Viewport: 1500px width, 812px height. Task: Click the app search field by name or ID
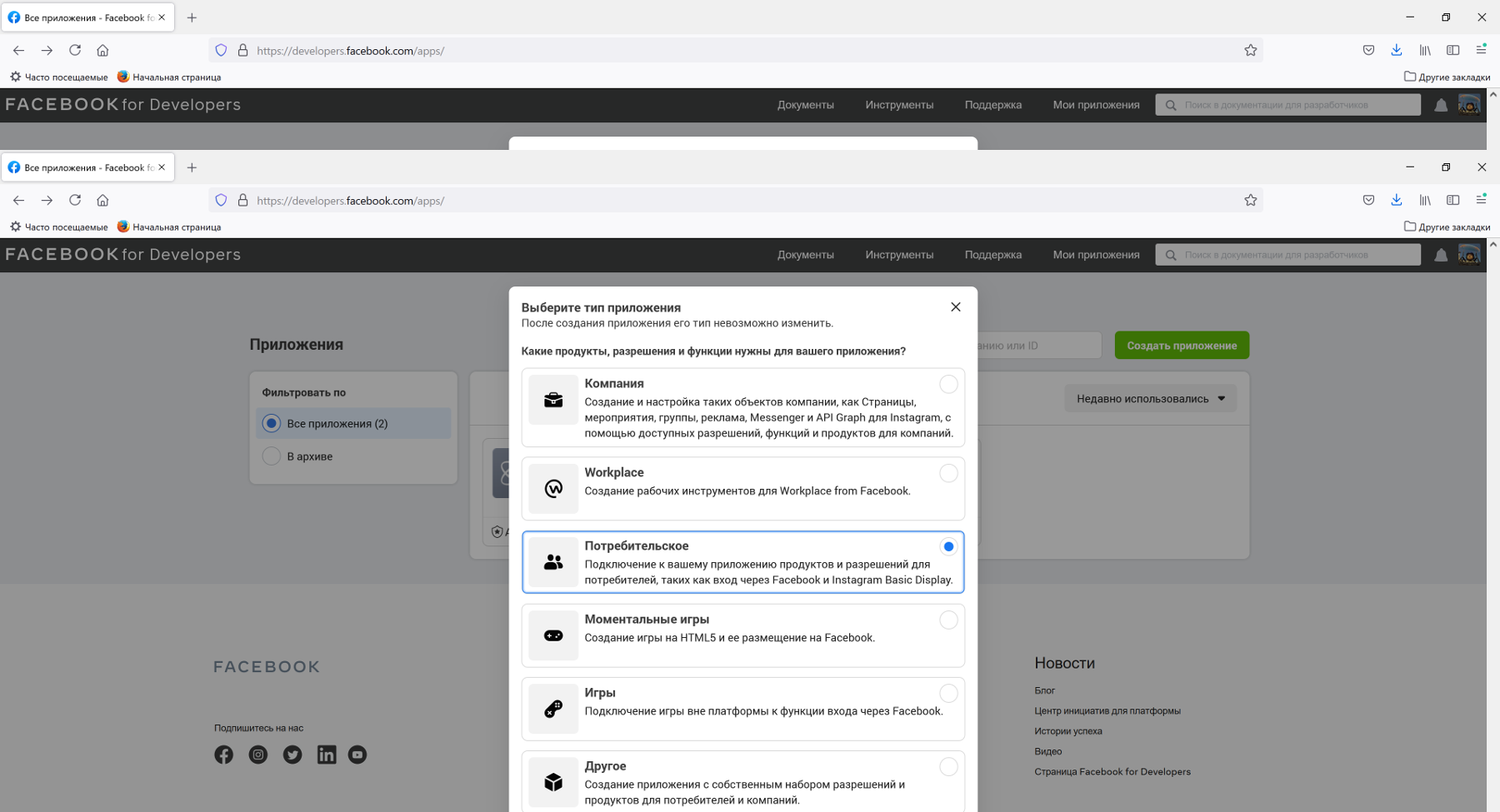tap(1038, 346)
